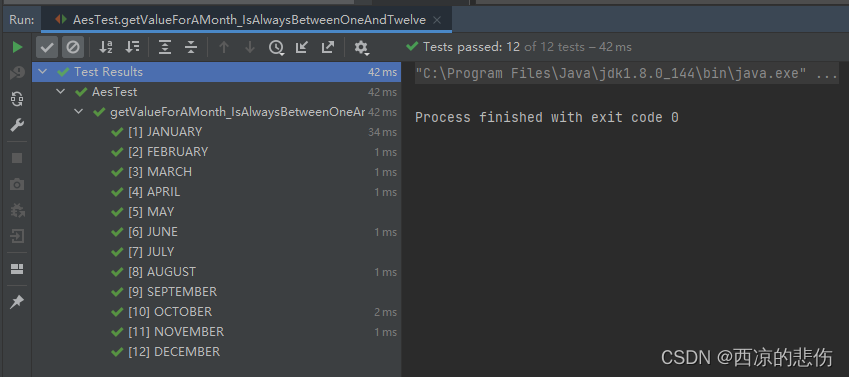Select [11] NOVEMBER test result
The width and height of the screenshot is (849, 377).
click(217, 332)
